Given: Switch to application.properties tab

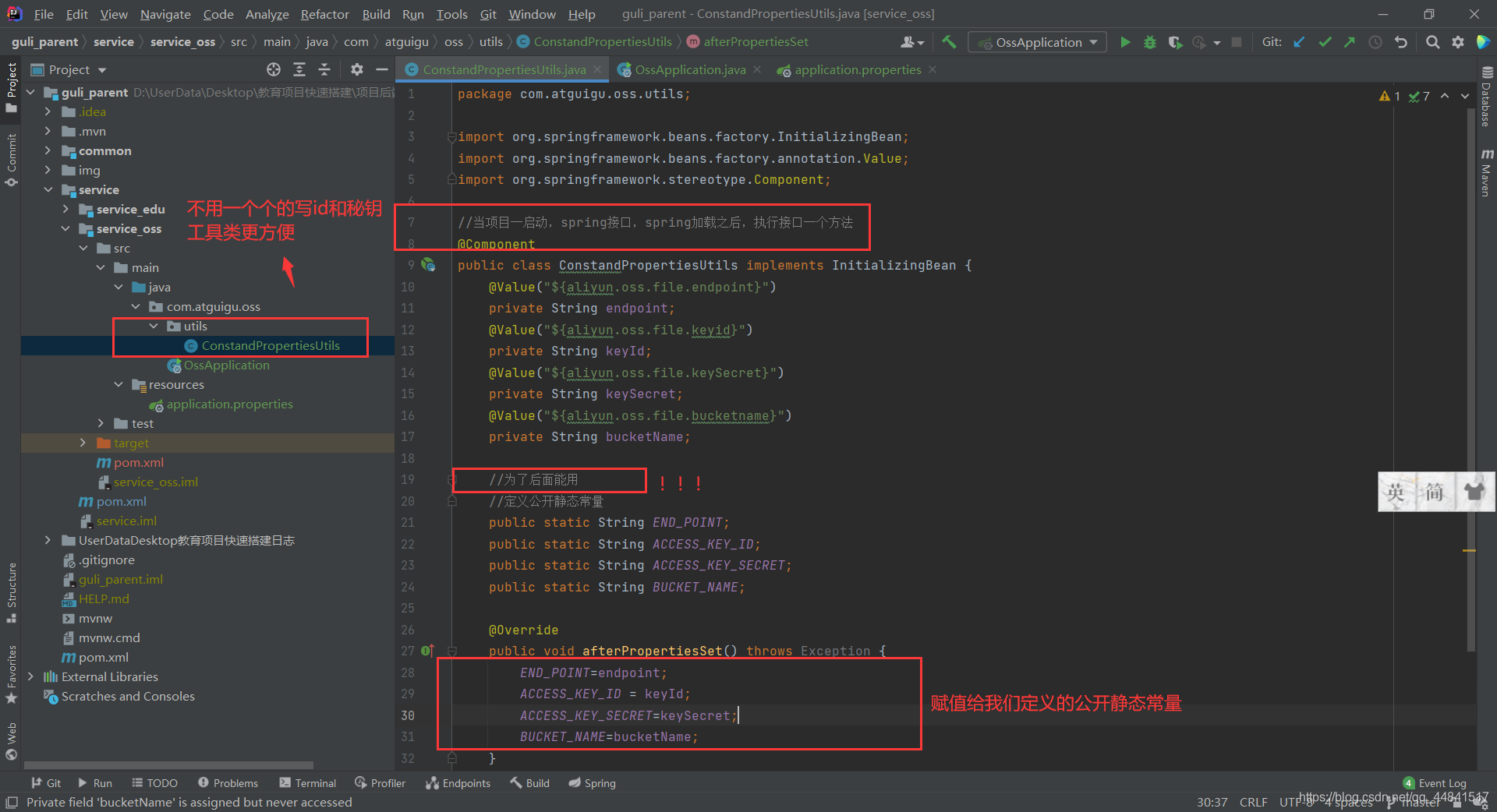Looking at the screenshot, I should 858,69.
